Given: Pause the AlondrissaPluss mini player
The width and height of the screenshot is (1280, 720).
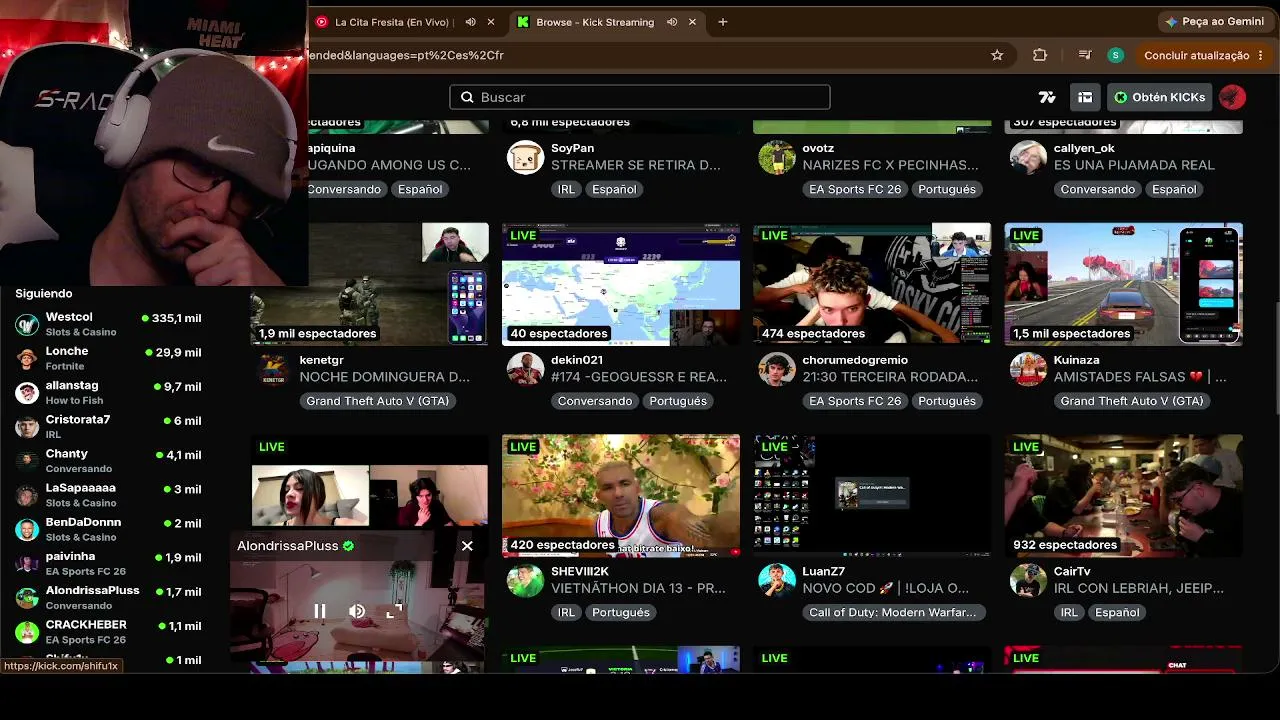Looking at the screenshot, I should point(320,611).
